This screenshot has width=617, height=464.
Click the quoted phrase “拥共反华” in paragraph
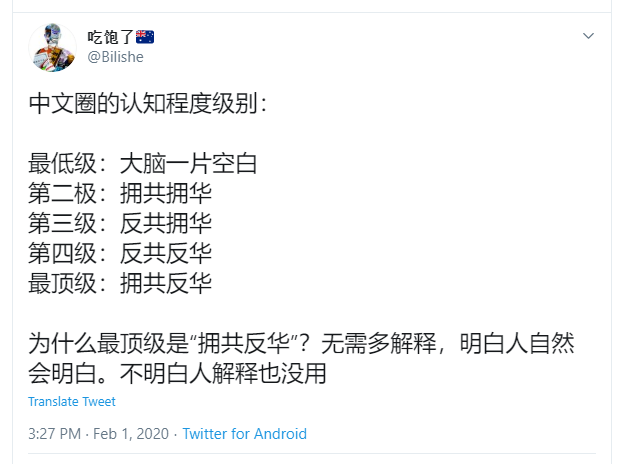(245, 343)
